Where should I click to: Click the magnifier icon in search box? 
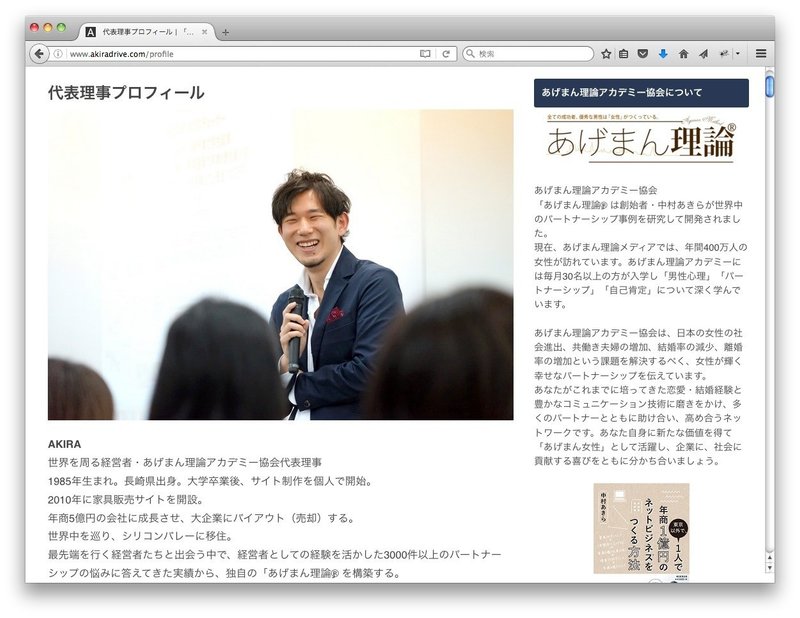pyautogui.click(x=470, y=54)
